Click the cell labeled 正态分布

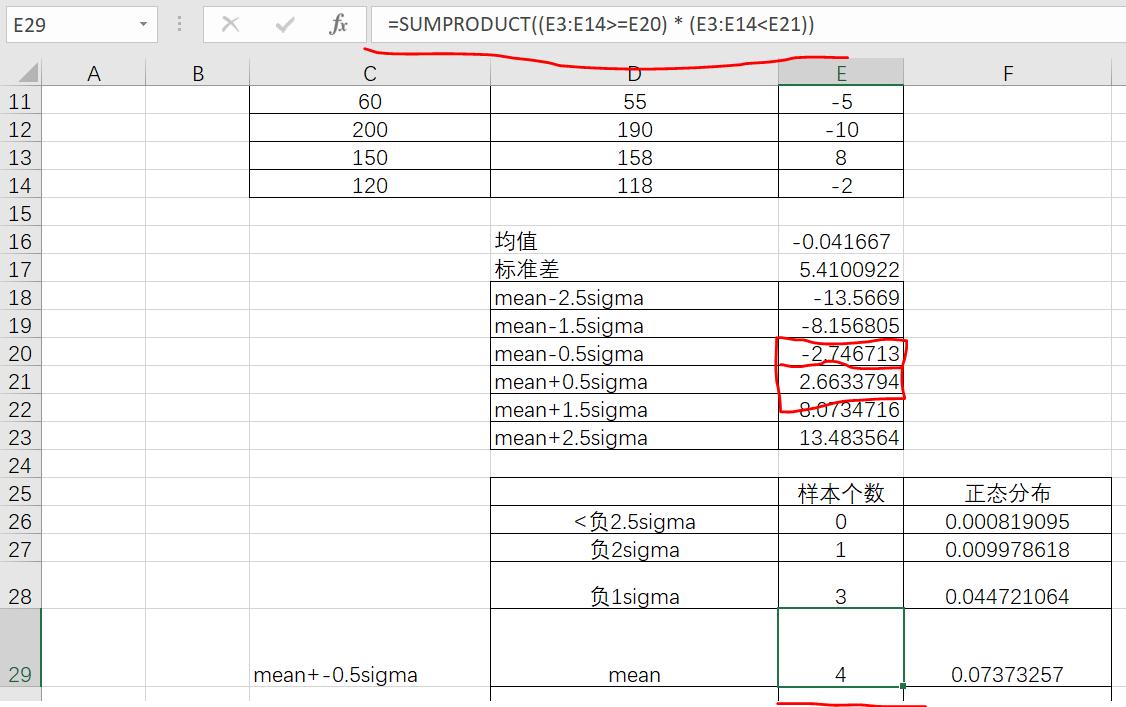pos(1007,493)
